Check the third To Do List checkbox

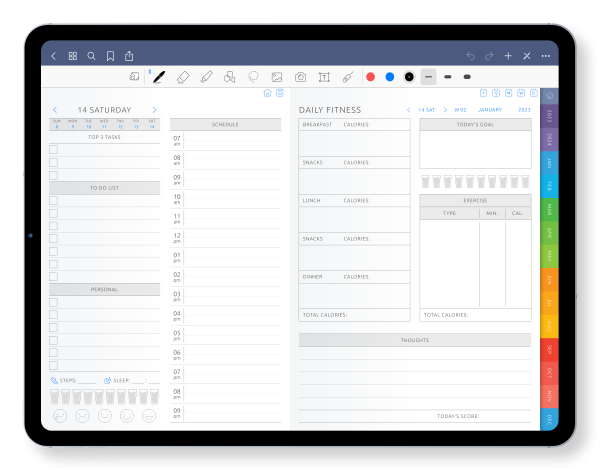54,226
